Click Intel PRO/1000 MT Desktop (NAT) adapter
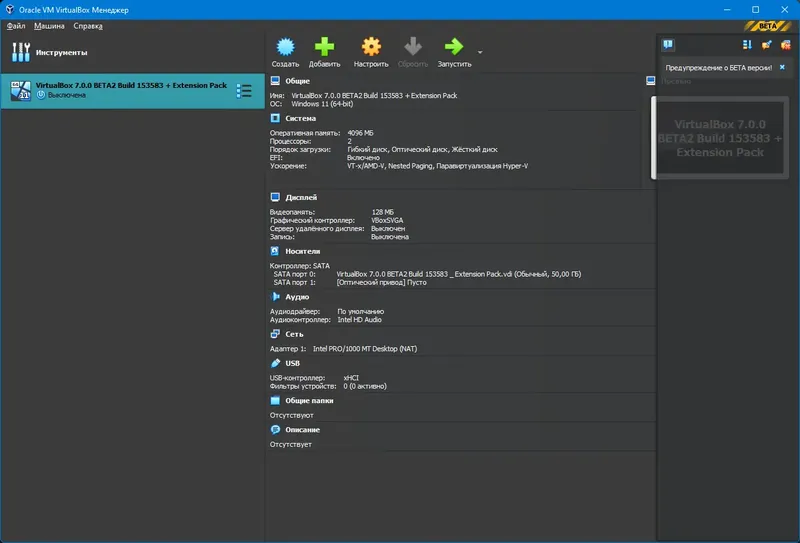 365,349
